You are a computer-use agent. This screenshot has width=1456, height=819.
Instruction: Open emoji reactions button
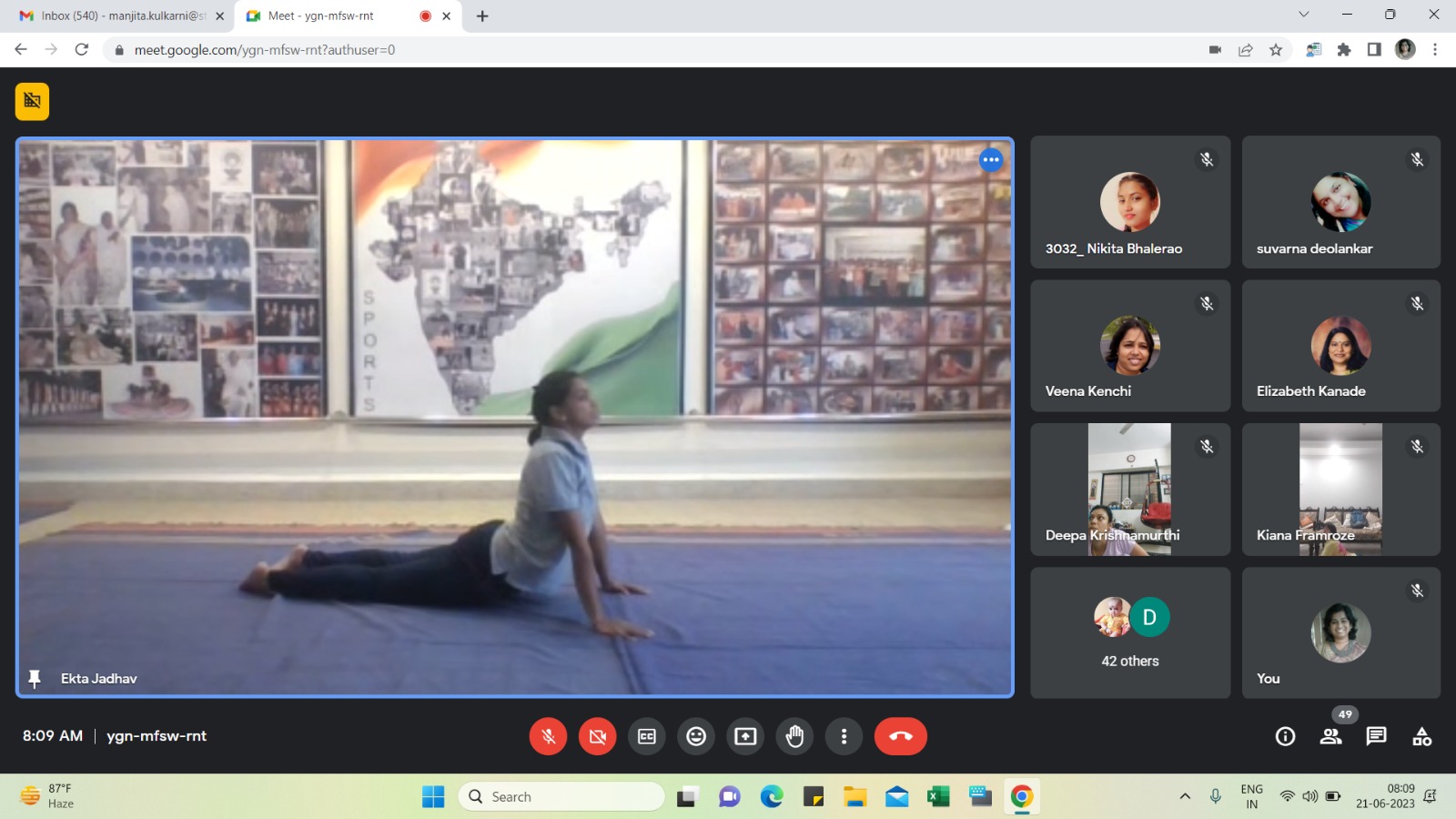[696, 736]
